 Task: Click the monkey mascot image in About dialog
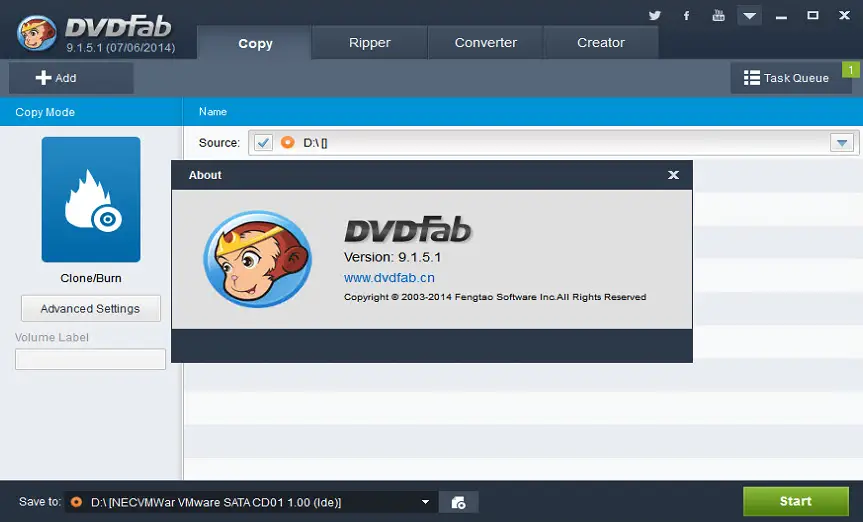[258, 258]
